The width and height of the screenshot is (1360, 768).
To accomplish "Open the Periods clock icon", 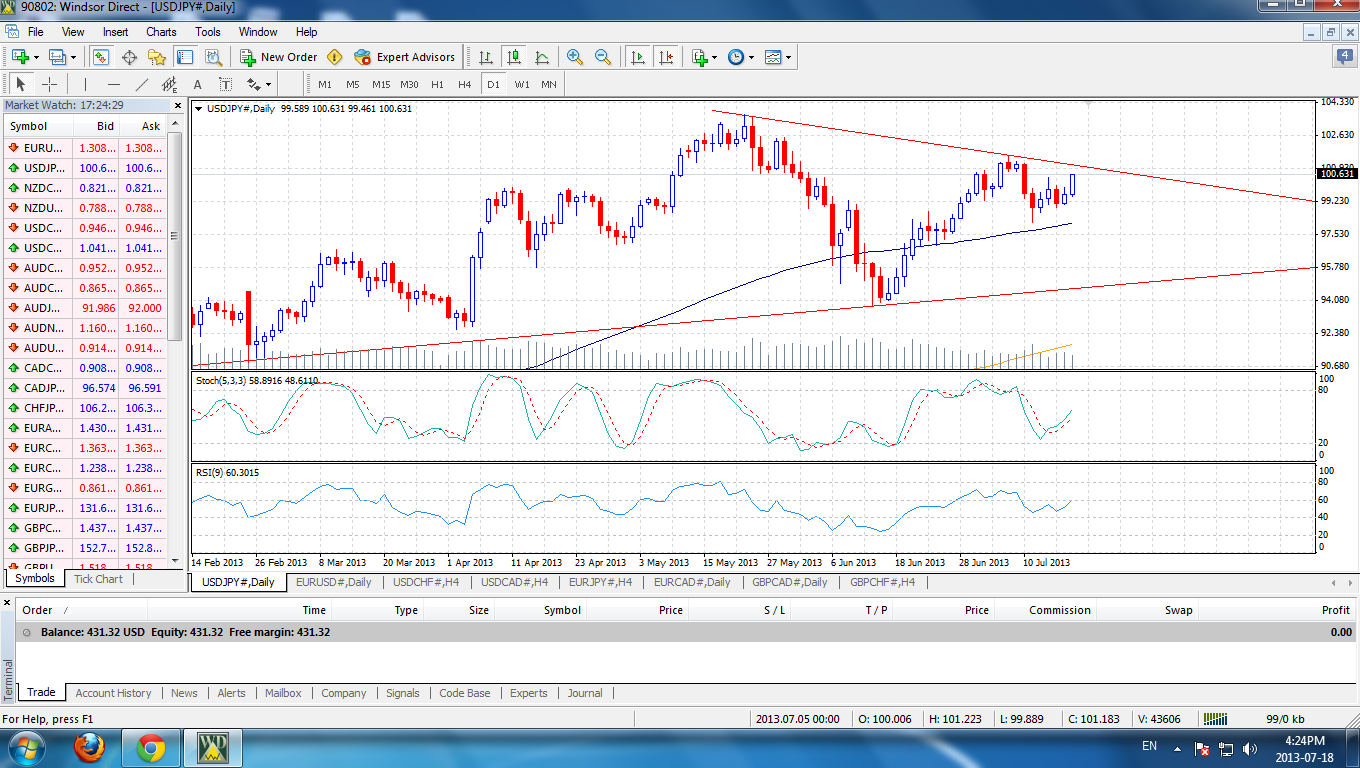I will coord(736,57).
